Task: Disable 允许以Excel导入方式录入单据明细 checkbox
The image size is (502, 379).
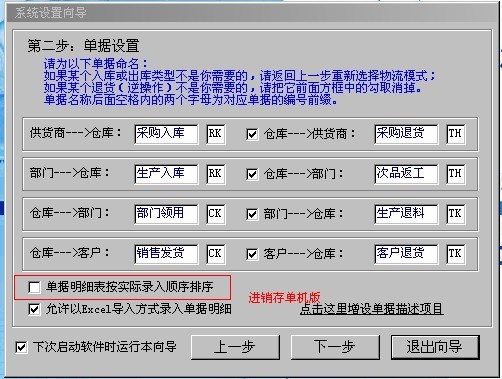Action: coord(34,309)
